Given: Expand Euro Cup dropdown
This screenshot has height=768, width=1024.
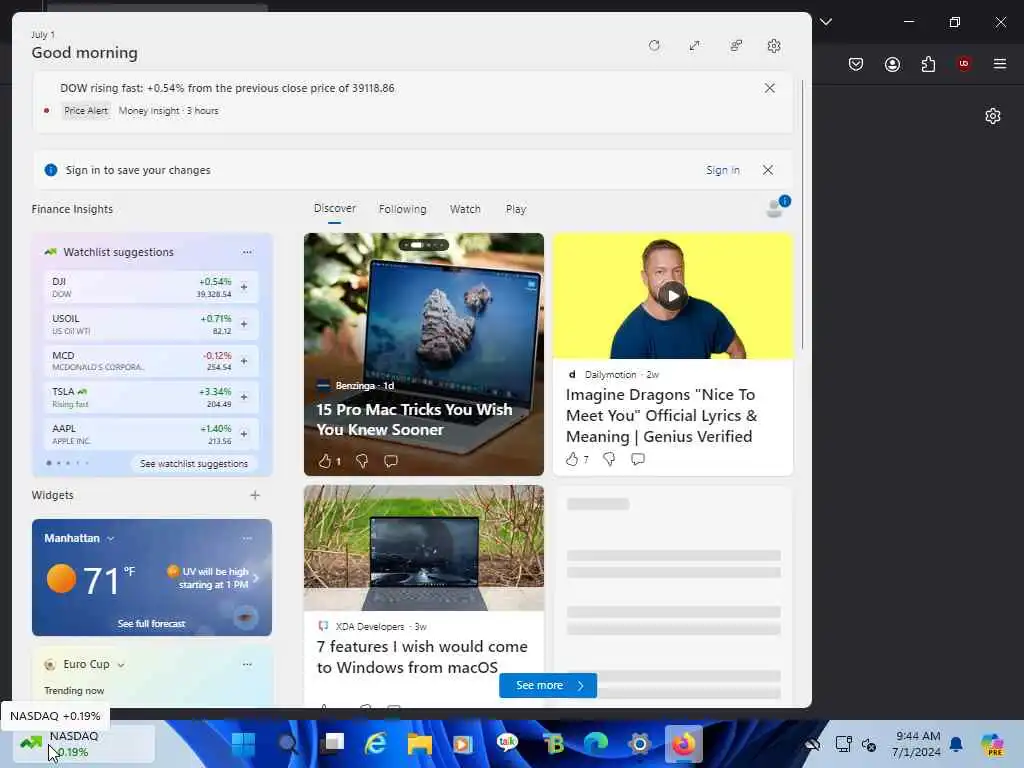Looking at the screenshot, I should [121, 665].
